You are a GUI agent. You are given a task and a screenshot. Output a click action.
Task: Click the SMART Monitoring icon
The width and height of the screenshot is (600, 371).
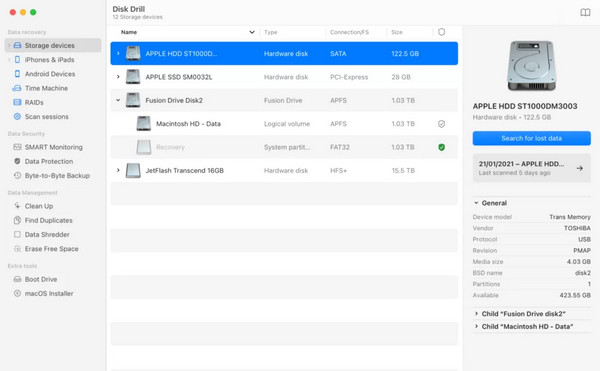pyautogui.click(x=17, y=147)
